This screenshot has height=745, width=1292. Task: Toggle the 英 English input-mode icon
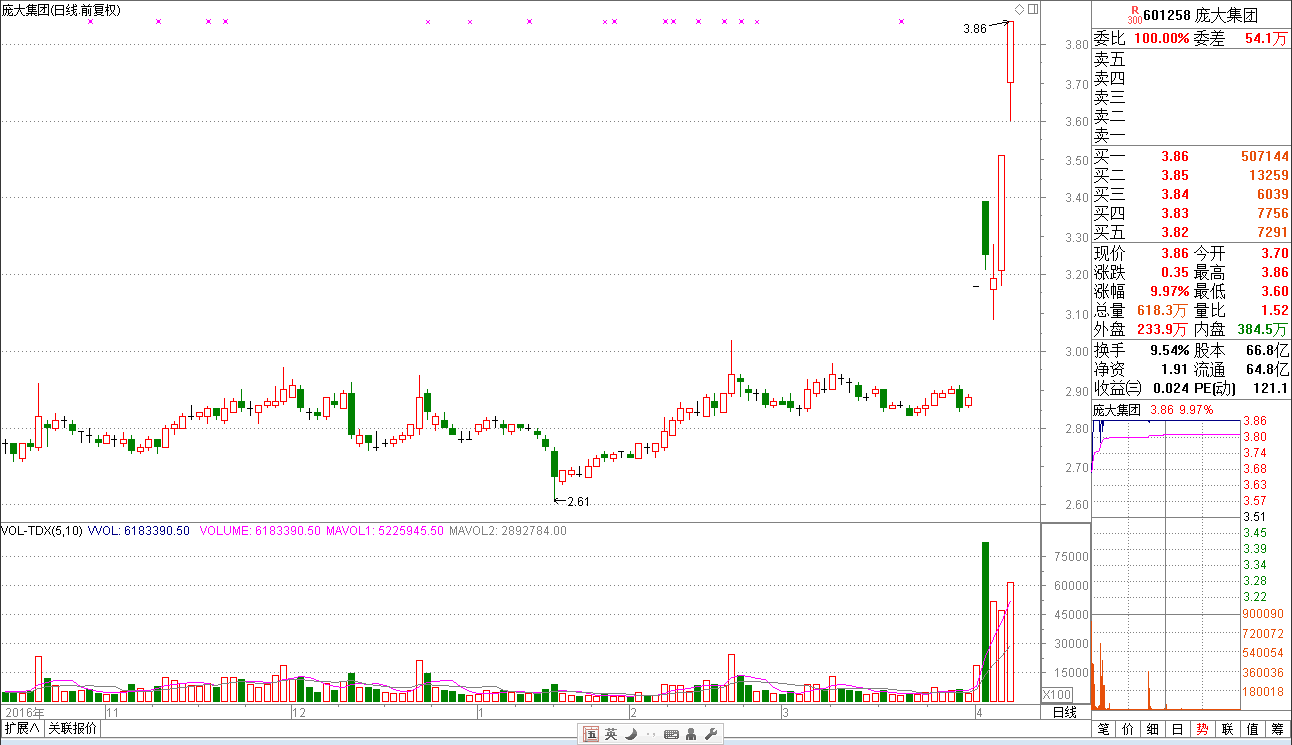[x=611, y=735]
